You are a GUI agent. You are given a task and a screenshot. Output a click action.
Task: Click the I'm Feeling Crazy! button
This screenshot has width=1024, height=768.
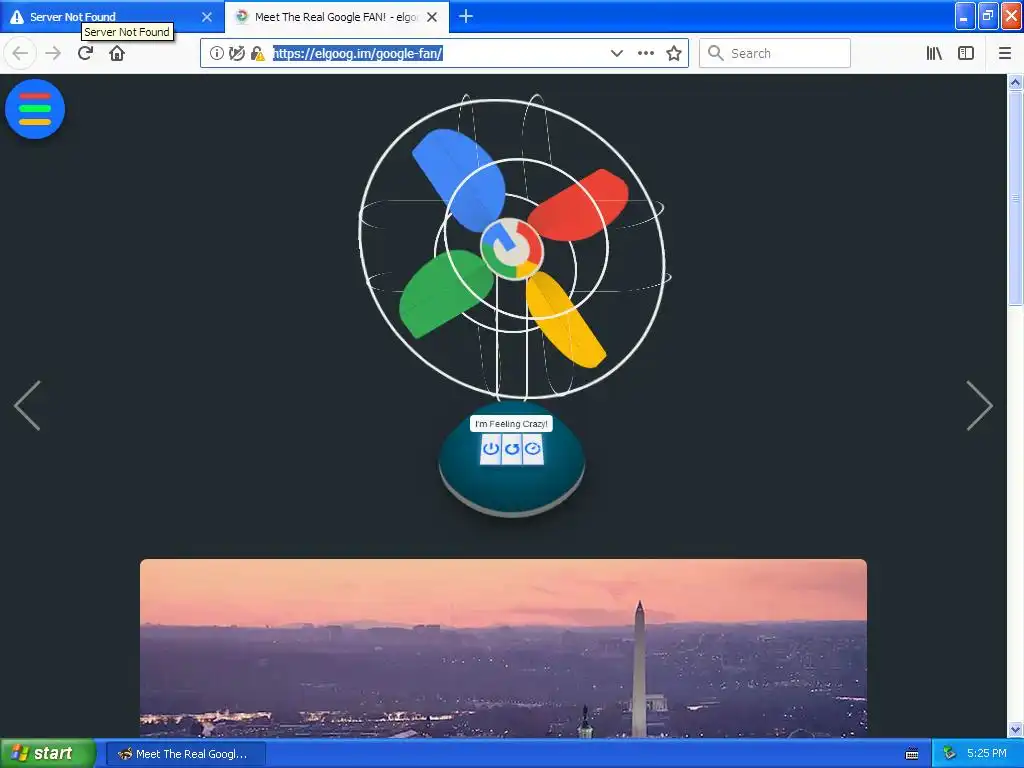[x=511, y=424]
